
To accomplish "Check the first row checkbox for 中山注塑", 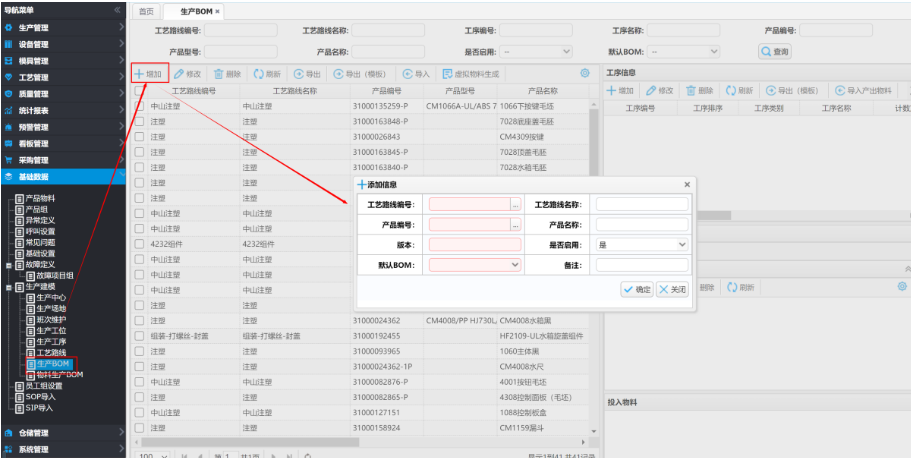I will click(x=139, y=105).
